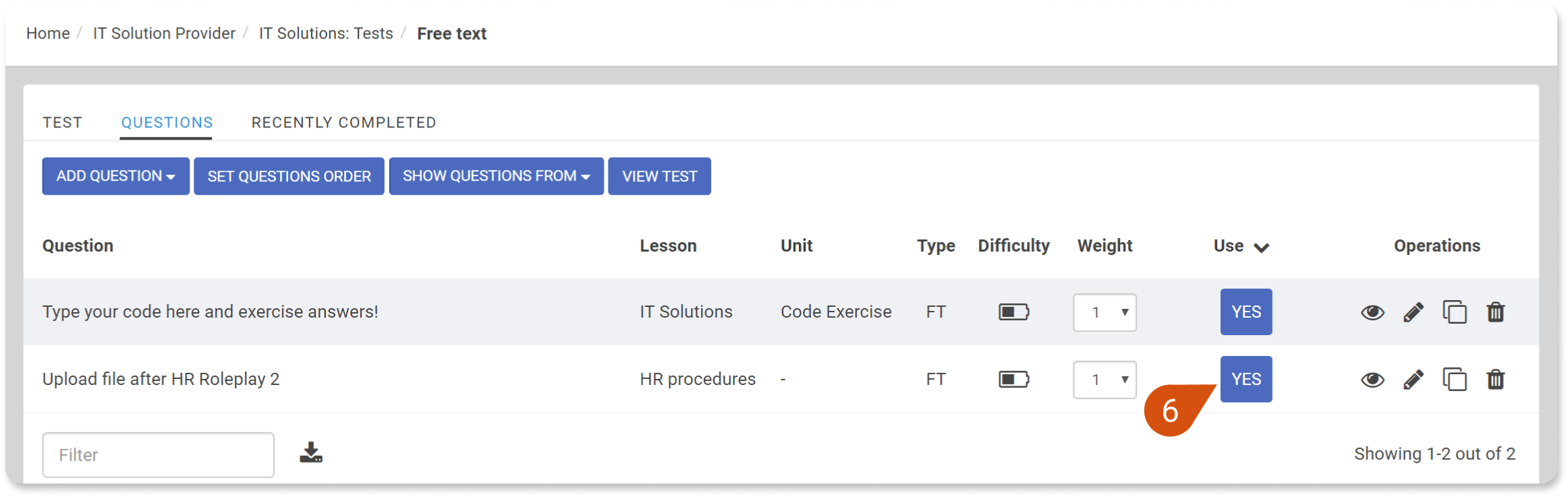Open the weight dropdown for the HR procedures question
The height and width of the screenshot is (497, 1568).
coord(1104,380)
